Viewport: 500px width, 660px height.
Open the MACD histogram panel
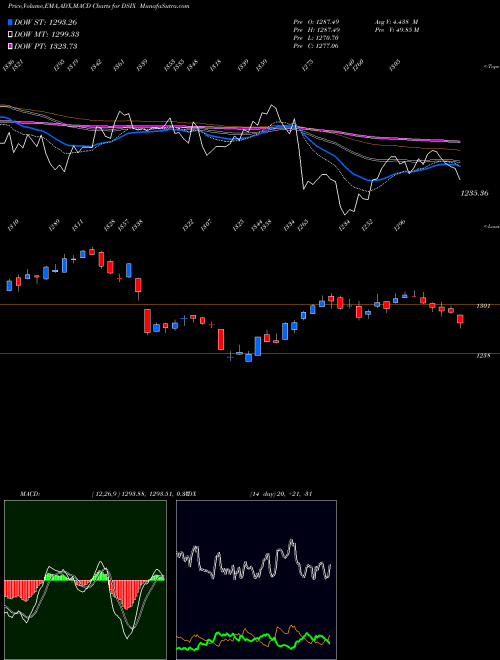(85, 580)
